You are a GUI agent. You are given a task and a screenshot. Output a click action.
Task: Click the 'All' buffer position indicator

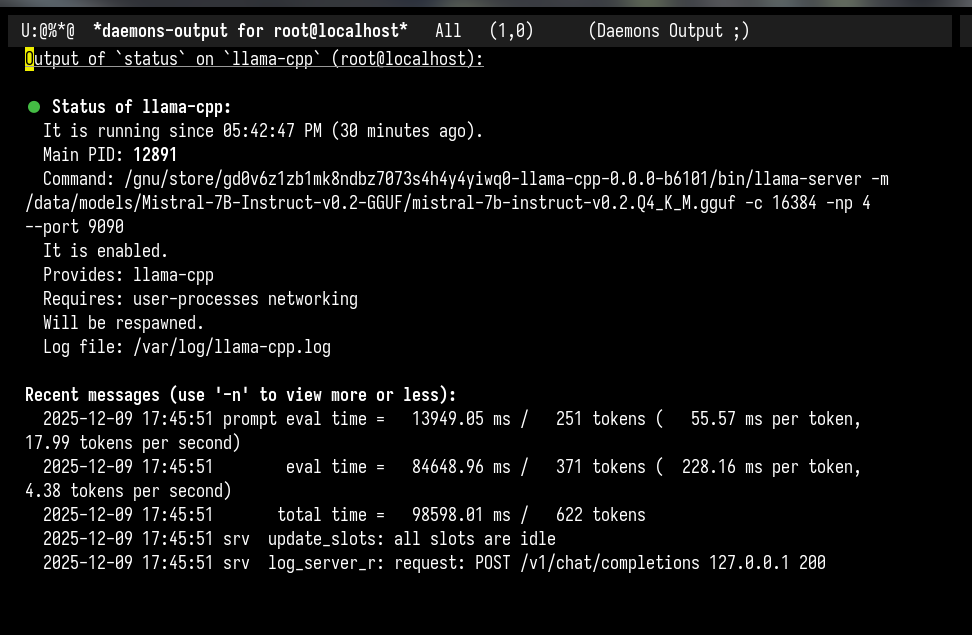click(x=448, y=31)
